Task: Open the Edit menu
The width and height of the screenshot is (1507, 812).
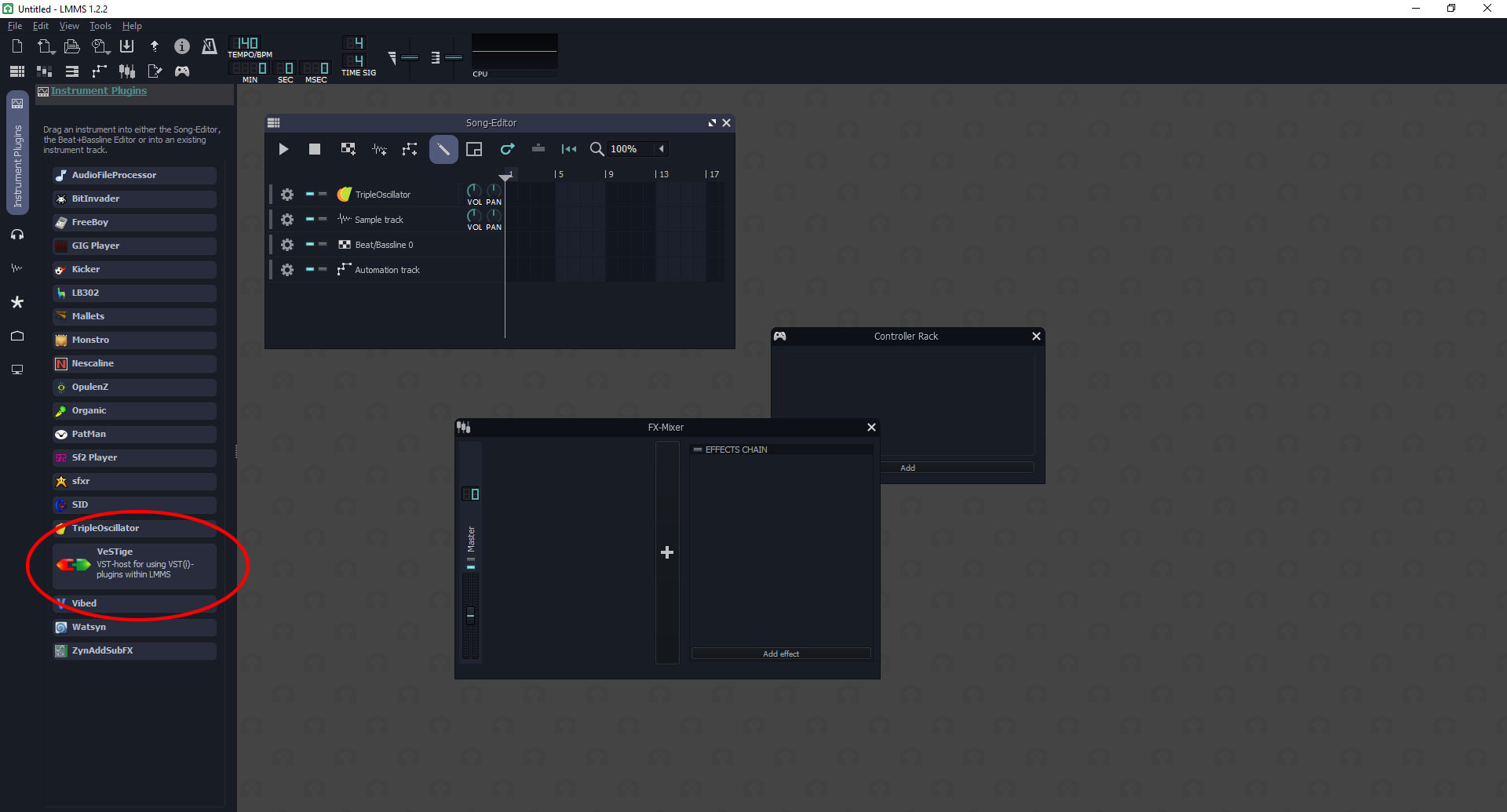Action: click(41, 26)
